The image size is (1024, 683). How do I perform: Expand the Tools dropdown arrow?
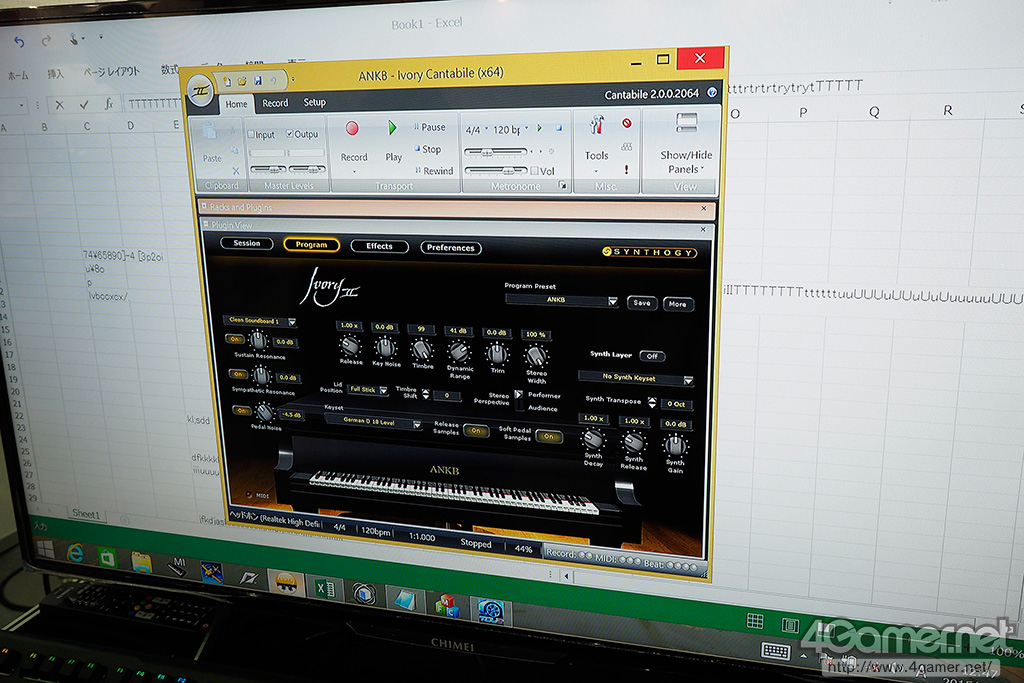click(x=596, y=172)
